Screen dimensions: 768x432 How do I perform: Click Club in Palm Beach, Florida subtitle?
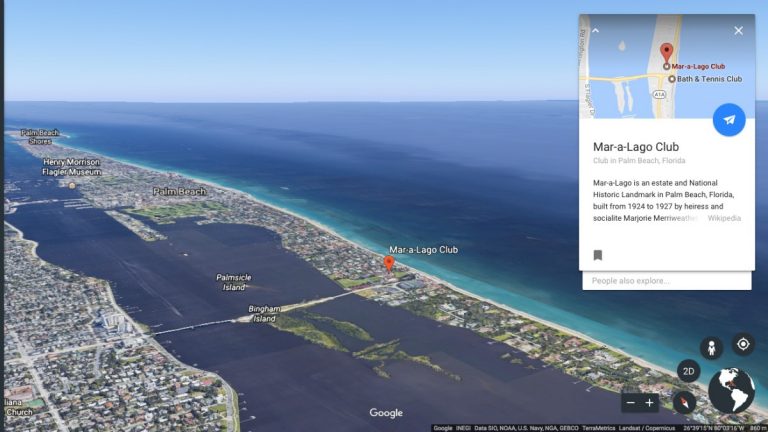pyautogui.click(x=639, y=161)
